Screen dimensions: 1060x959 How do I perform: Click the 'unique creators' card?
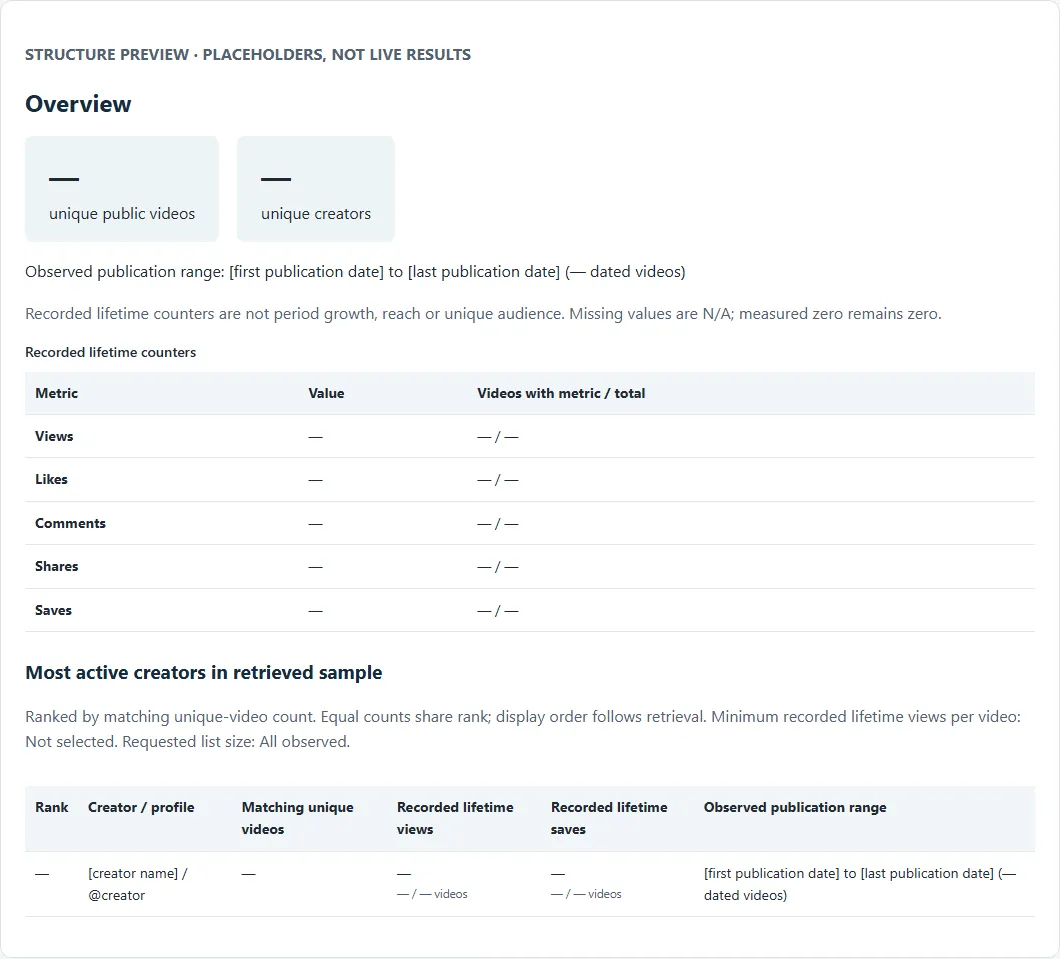pyautogui.click(x=316, y=189)
